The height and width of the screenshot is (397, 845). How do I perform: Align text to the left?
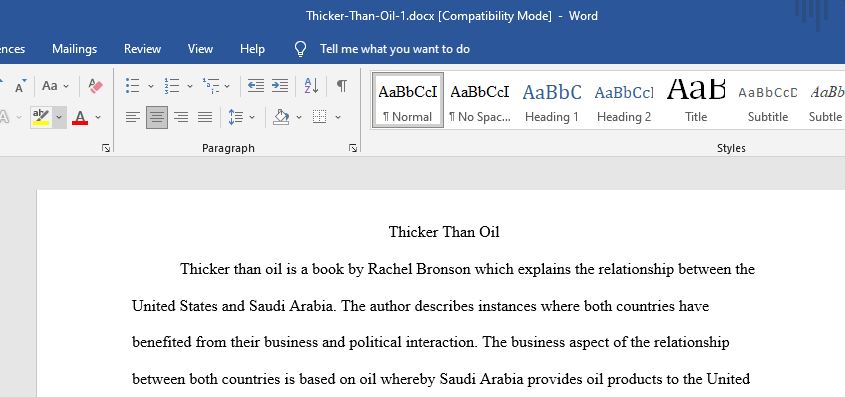click(x=133, y=117)
